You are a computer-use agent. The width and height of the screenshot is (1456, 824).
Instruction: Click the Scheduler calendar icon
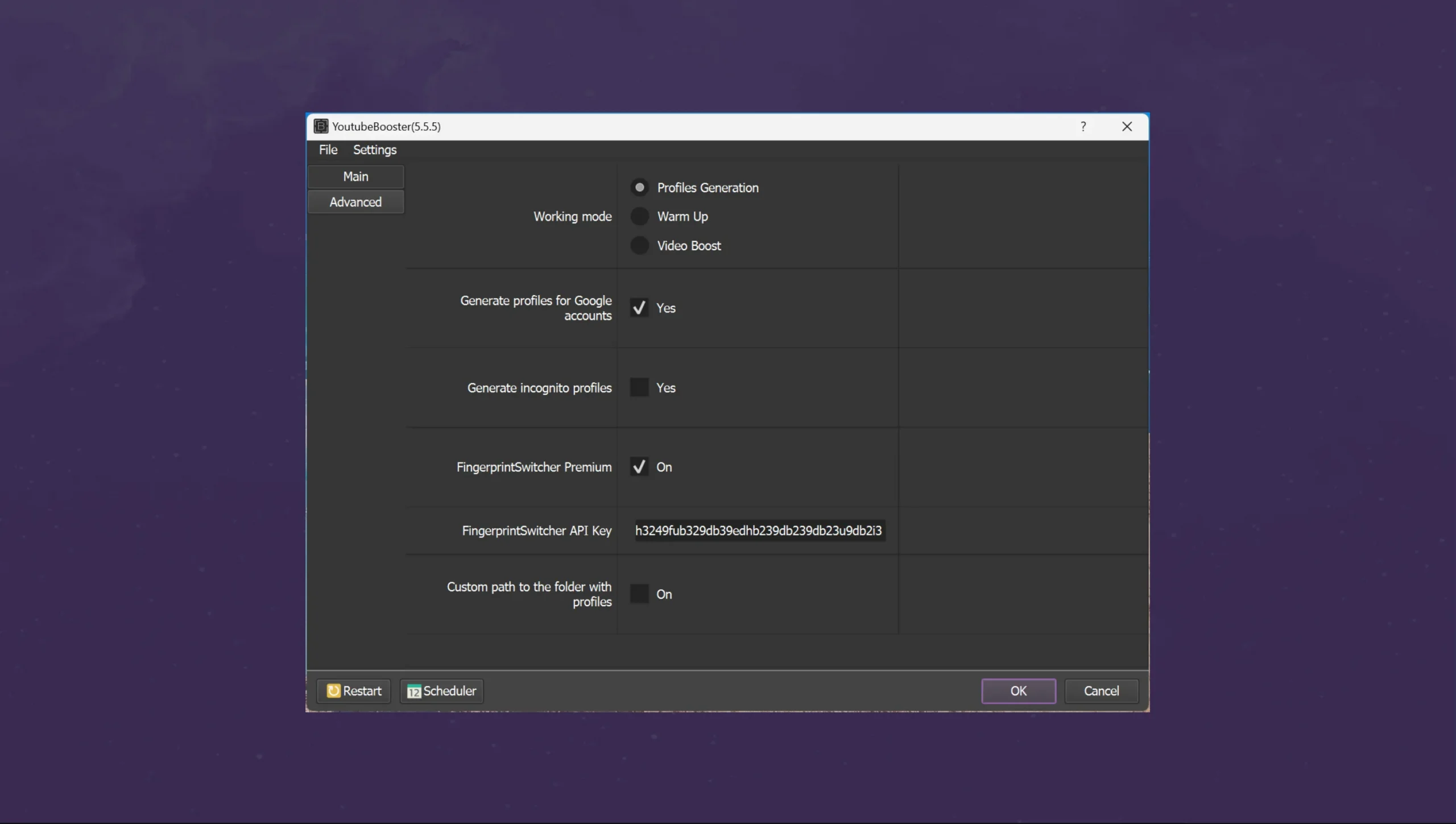[414, 691]
